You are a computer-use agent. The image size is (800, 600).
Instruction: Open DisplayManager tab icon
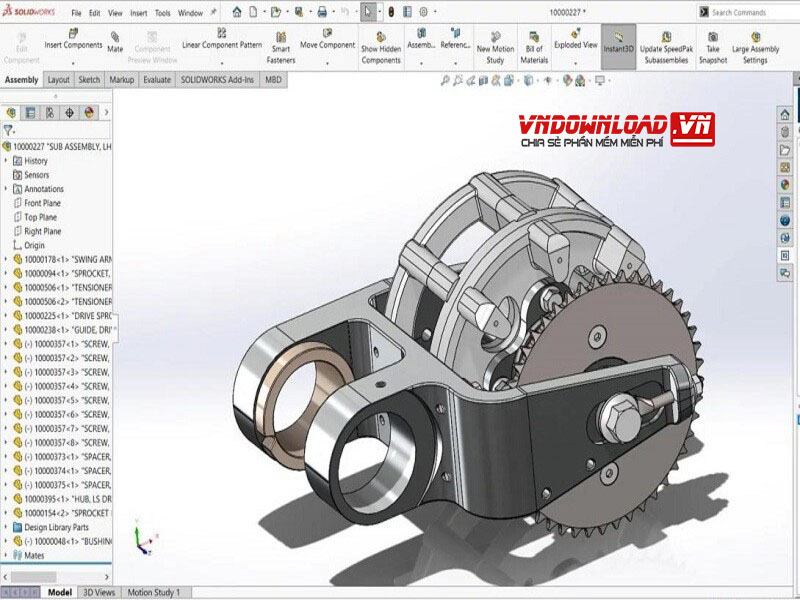pyautogui.click(x=89, y=112)
